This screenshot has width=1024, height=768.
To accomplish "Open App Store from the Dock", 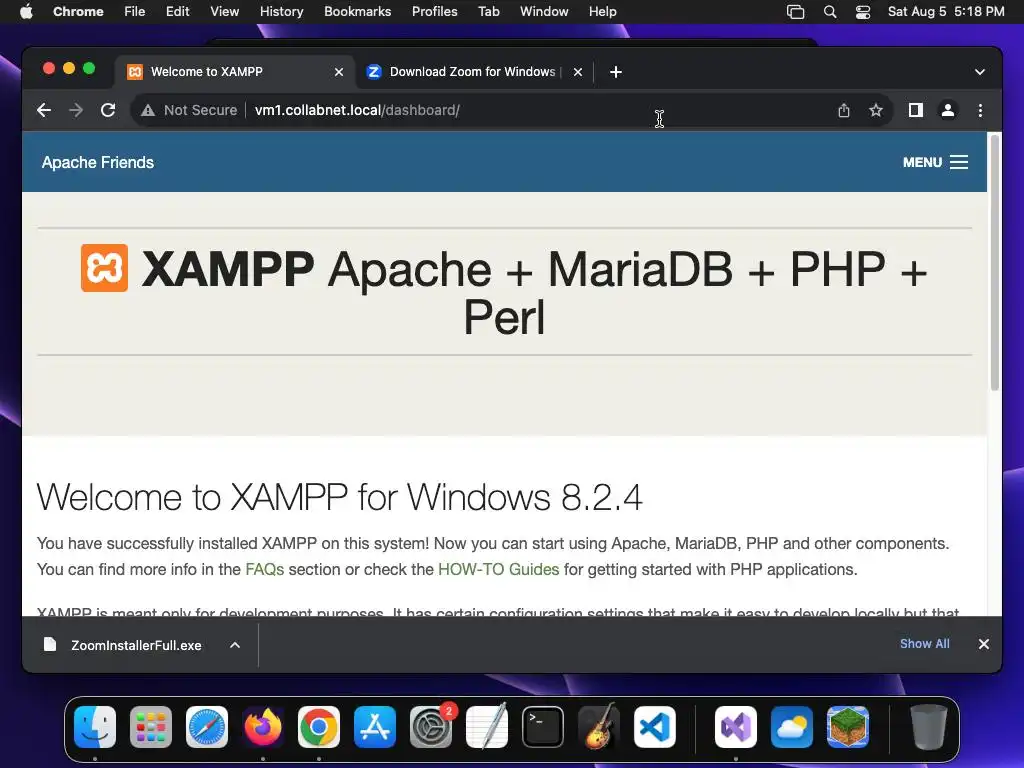I will tap(375, 727).
